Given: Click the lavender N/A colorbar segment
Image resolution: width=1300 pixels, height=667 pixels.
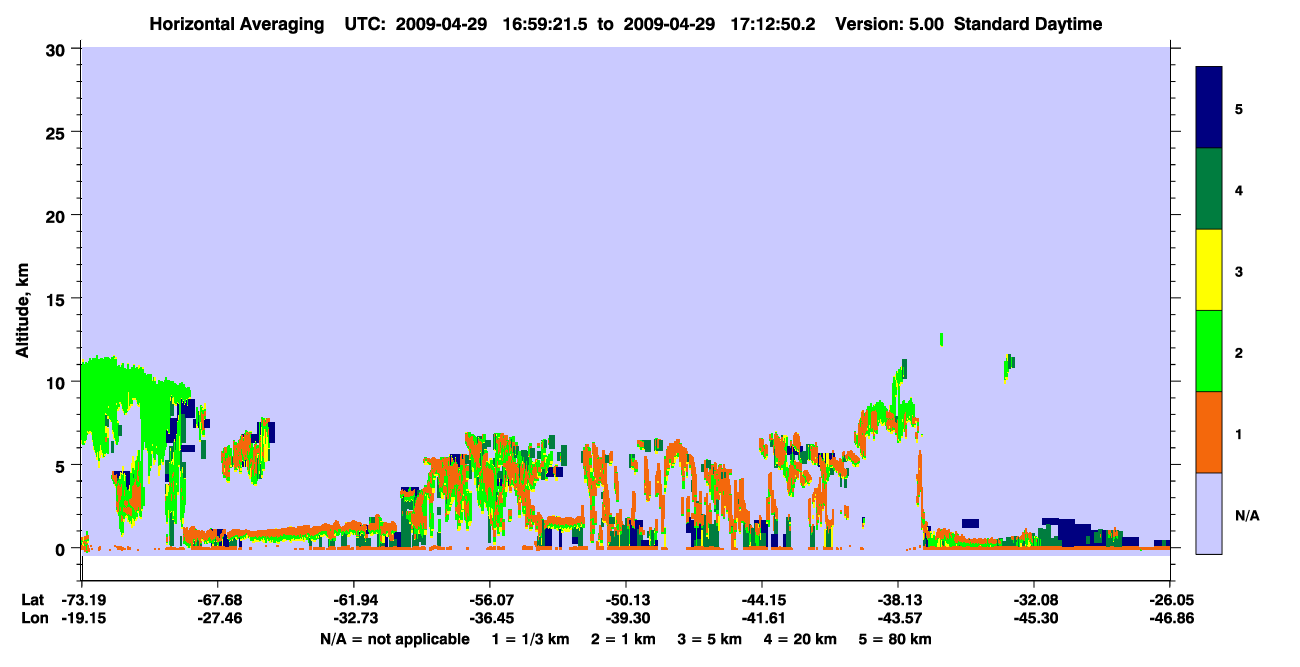Looking at the screenshot, I should [x=1209, y=513].
